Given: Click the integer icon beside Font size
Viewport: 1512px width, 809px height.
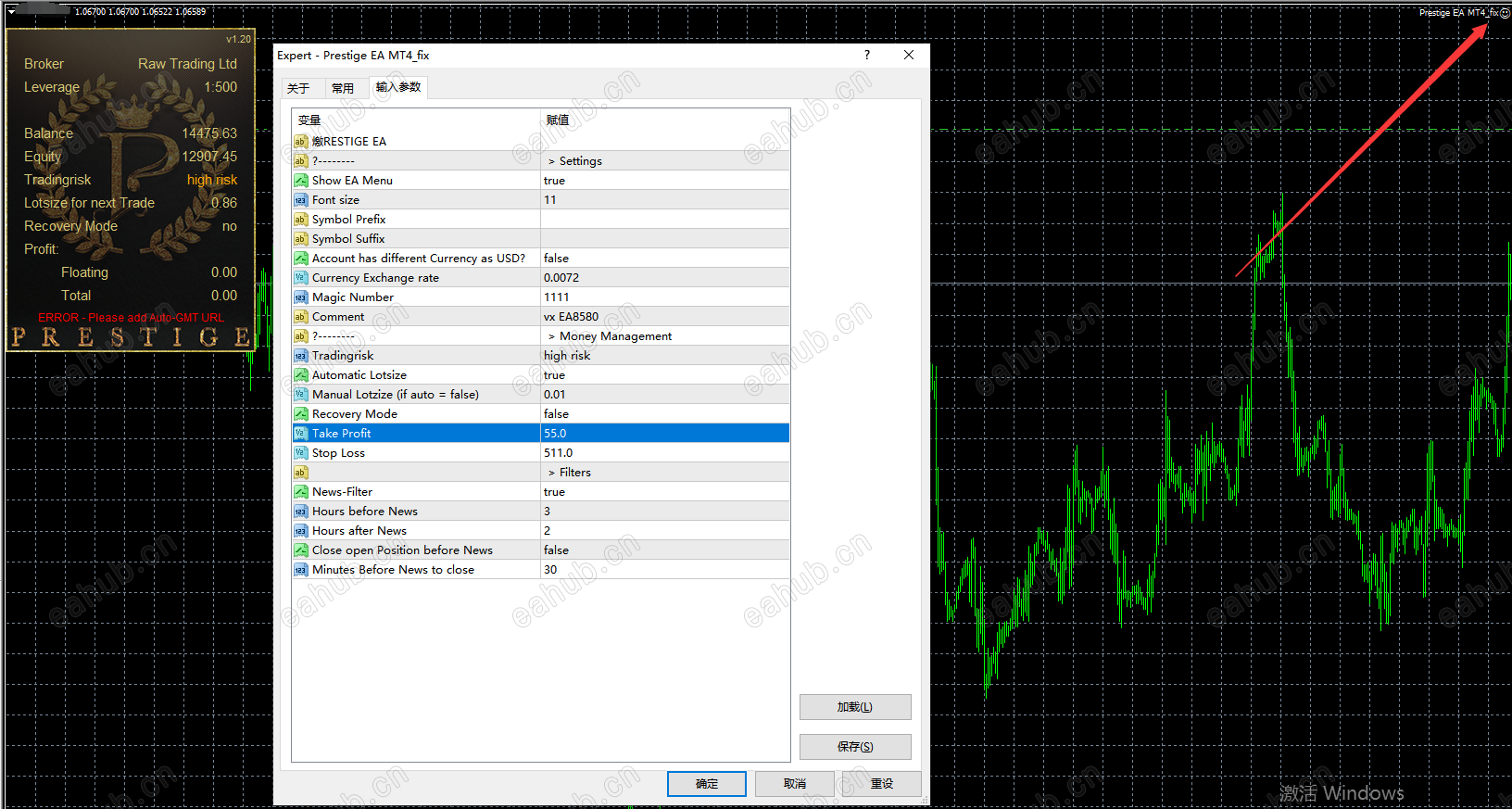Looking at the screenshot, I should click(x=300, y=200).
